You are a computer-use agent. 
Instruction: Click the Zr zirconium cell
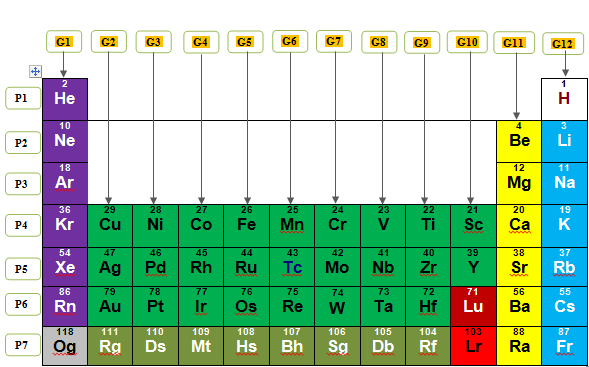tap(428, 267)
